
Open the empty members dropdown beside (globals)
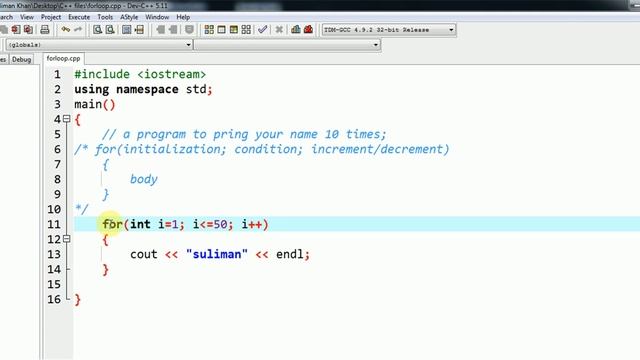[x=287, y=44]
